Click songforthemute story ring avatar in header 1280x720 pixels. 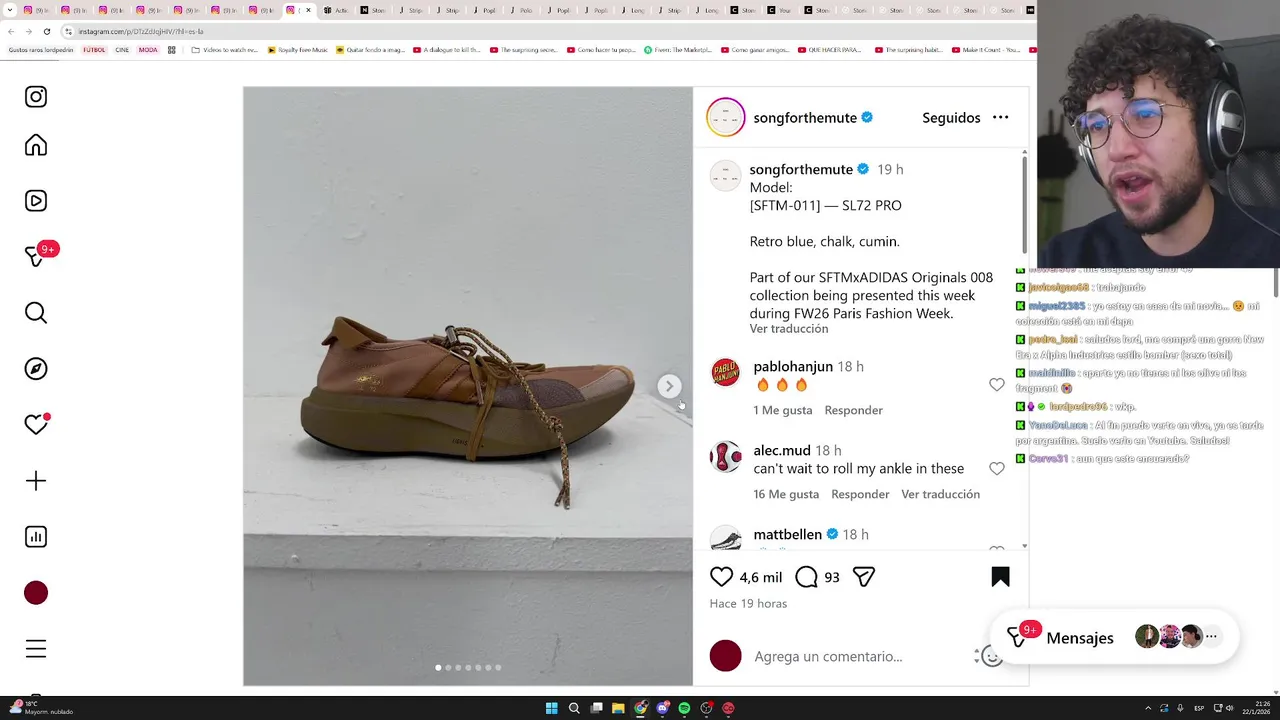(x=726, y=118)
